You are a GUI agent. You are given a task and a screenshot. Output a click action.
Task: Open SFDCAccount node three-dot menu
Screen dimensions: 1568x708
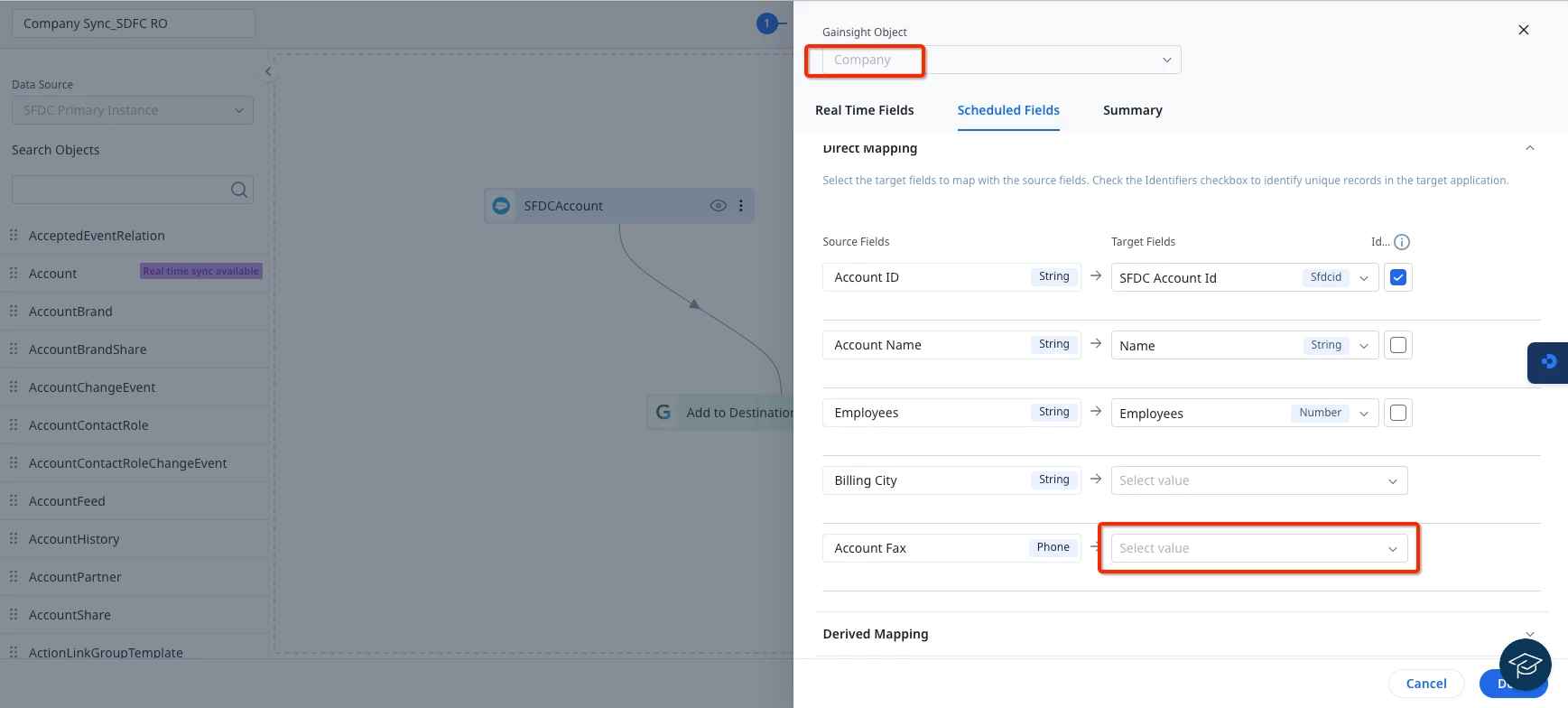point(741,206)
